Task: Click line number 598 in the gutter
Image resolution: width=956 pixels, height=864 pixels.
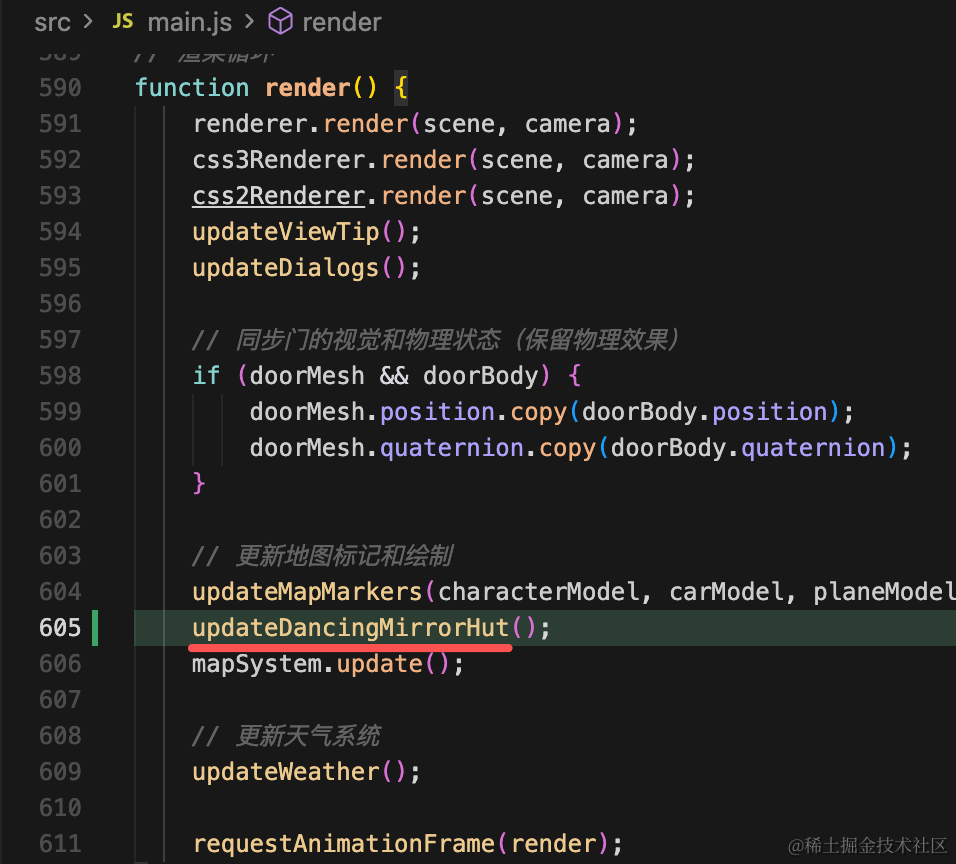Action: coord(60,376)
